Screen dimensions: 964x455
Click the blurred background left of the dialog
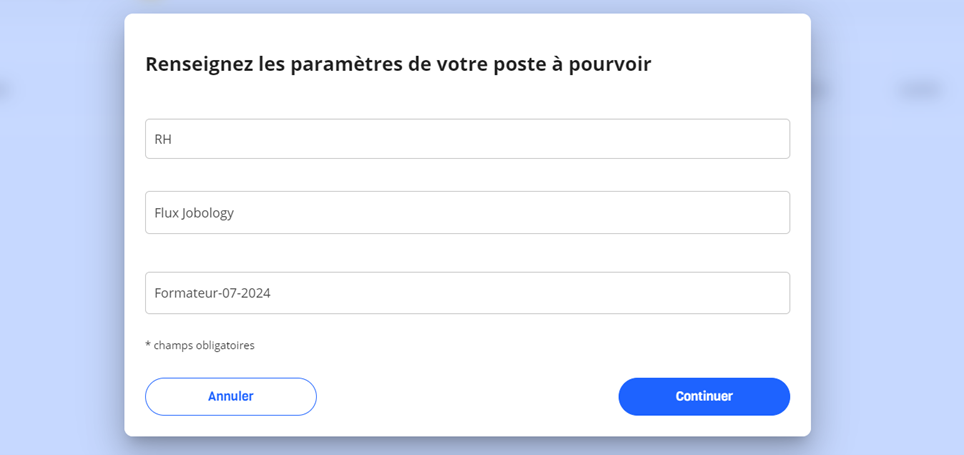[61, 246]
